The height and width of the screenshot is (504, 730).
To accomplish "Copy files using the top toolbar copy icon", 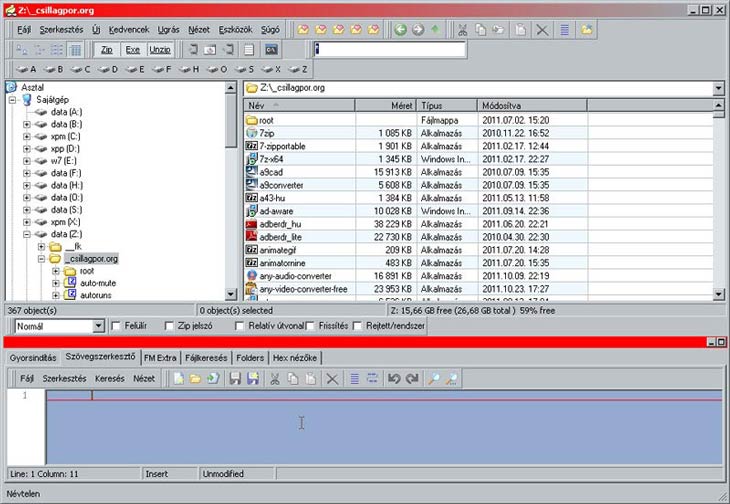I will tap(480, 30).
